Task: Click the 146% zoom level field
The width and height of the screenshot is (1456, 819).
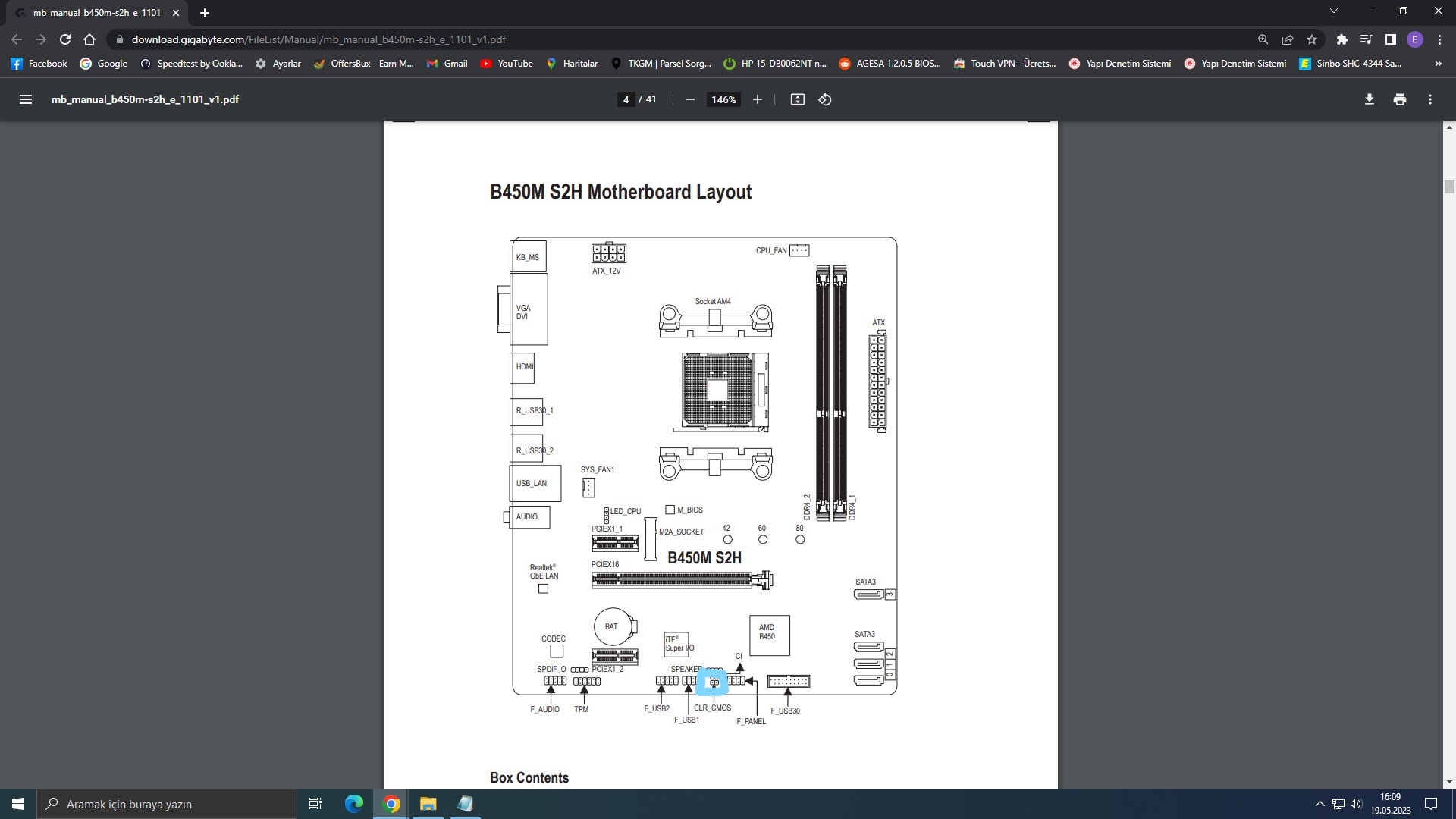Action: [x=723, y=99]
